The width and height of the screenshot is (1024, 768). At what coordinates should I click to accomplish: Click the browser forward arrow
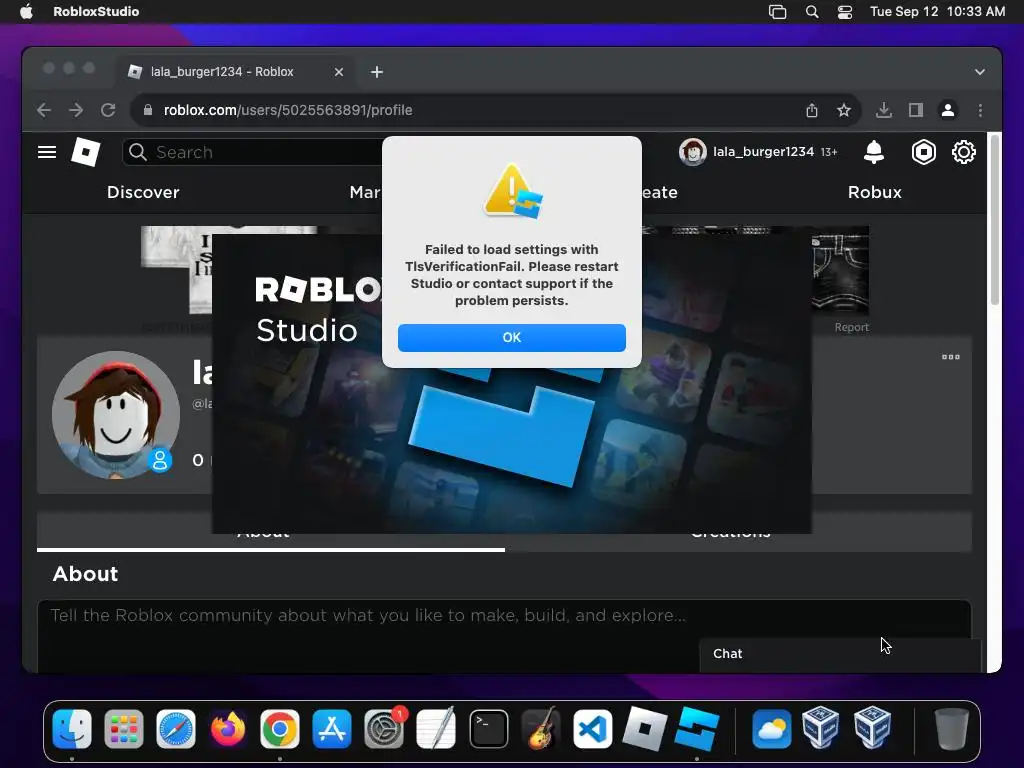(x=76, y=110)
